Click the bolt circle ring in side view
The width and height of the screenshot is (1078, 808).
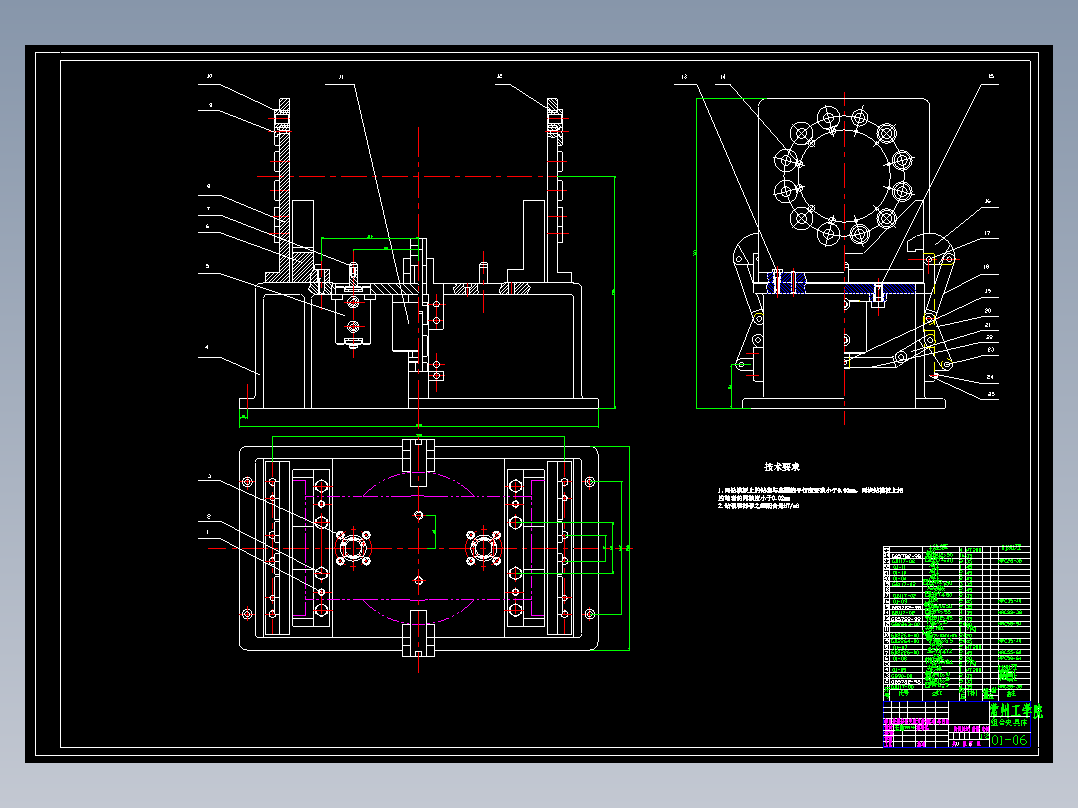(844, 175)
